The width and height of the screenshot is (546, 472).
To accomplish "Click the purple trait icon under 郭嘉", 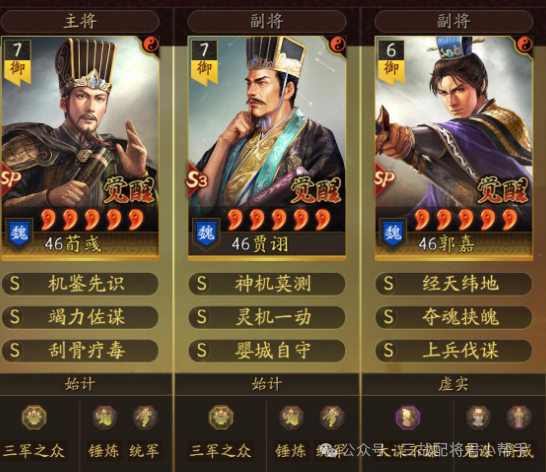I will [408, 417].
